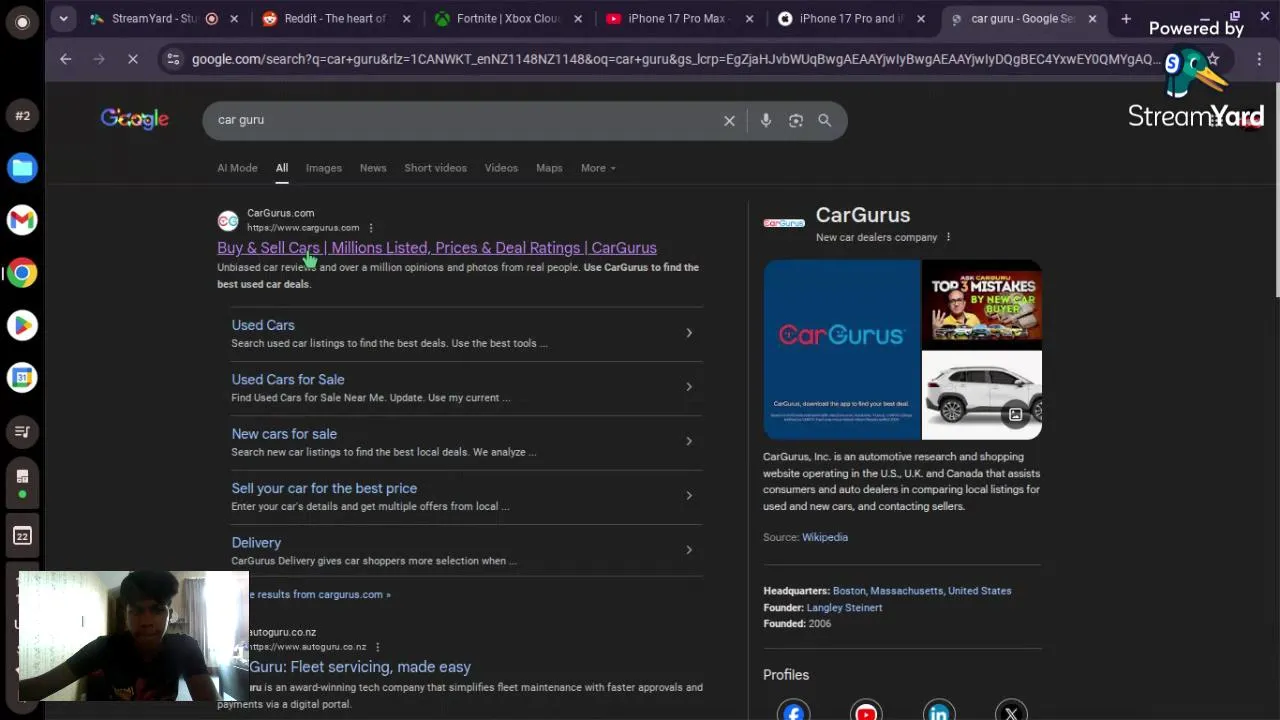Select the AI Mode search filter

(237, 168)
